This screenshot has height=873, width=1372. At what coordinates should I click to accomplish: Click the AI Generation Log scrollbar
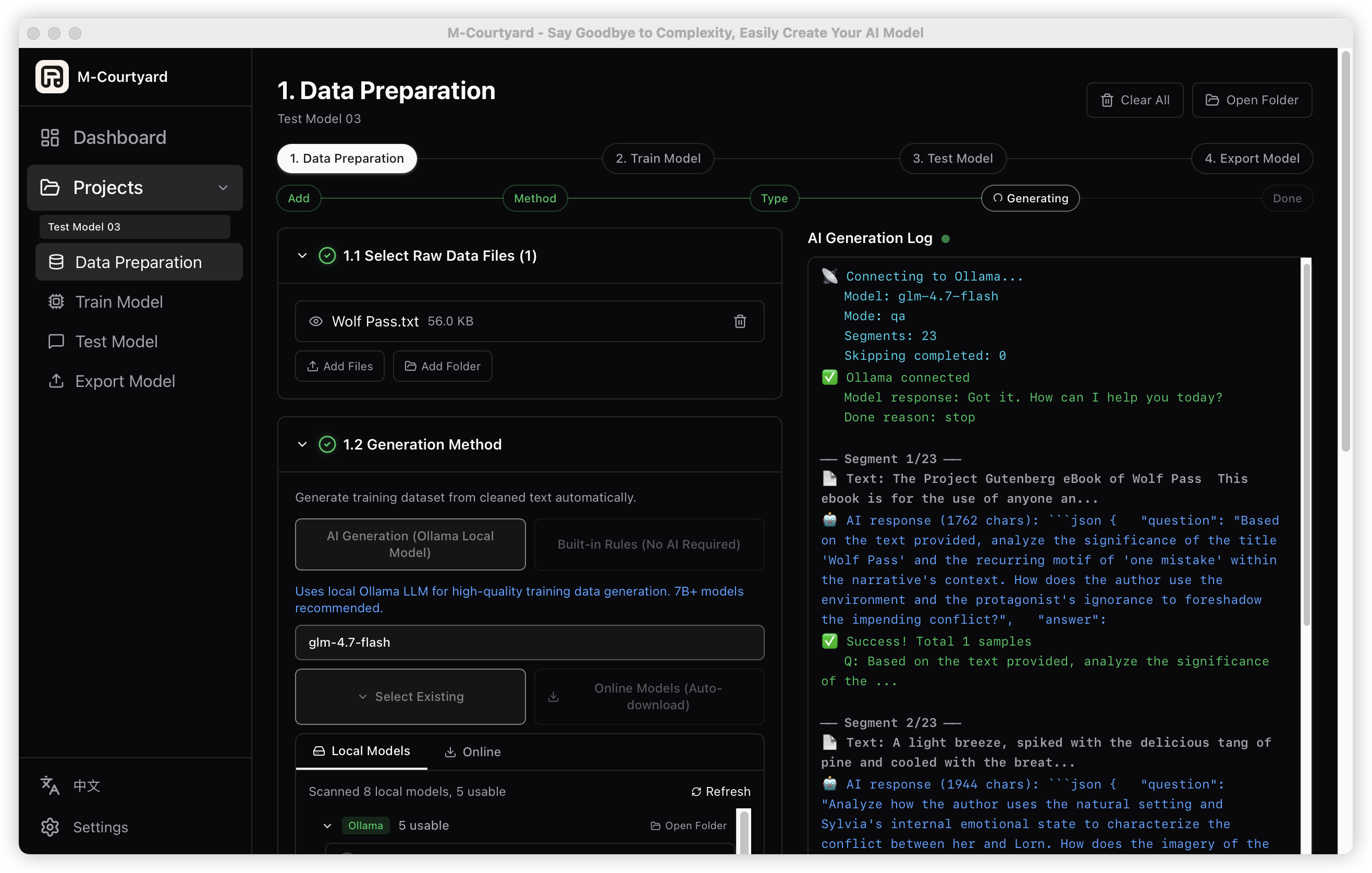click(1306, 444)
